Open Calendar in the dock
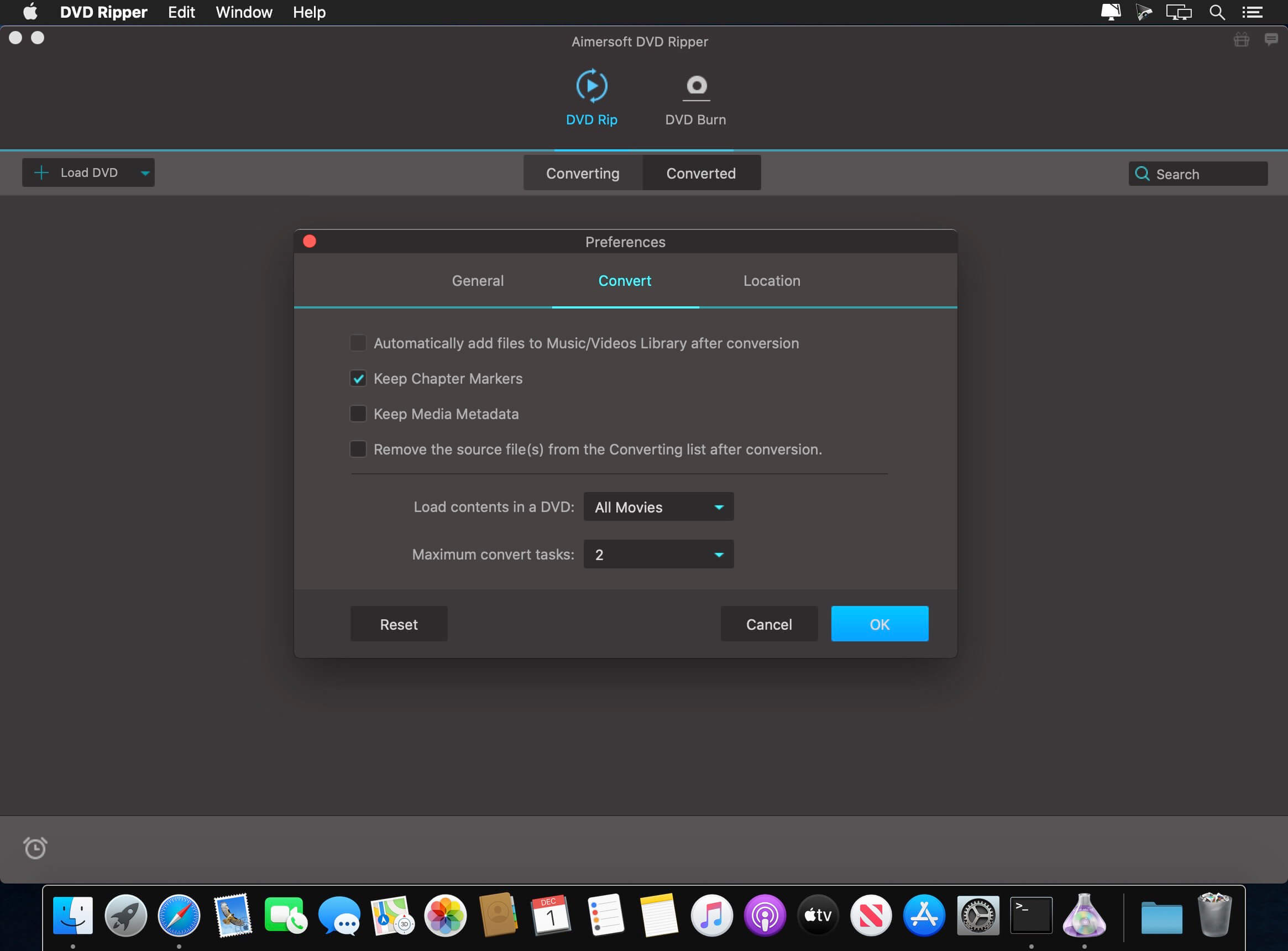Viewport: 1288px width, 951px height. [551, 915]
